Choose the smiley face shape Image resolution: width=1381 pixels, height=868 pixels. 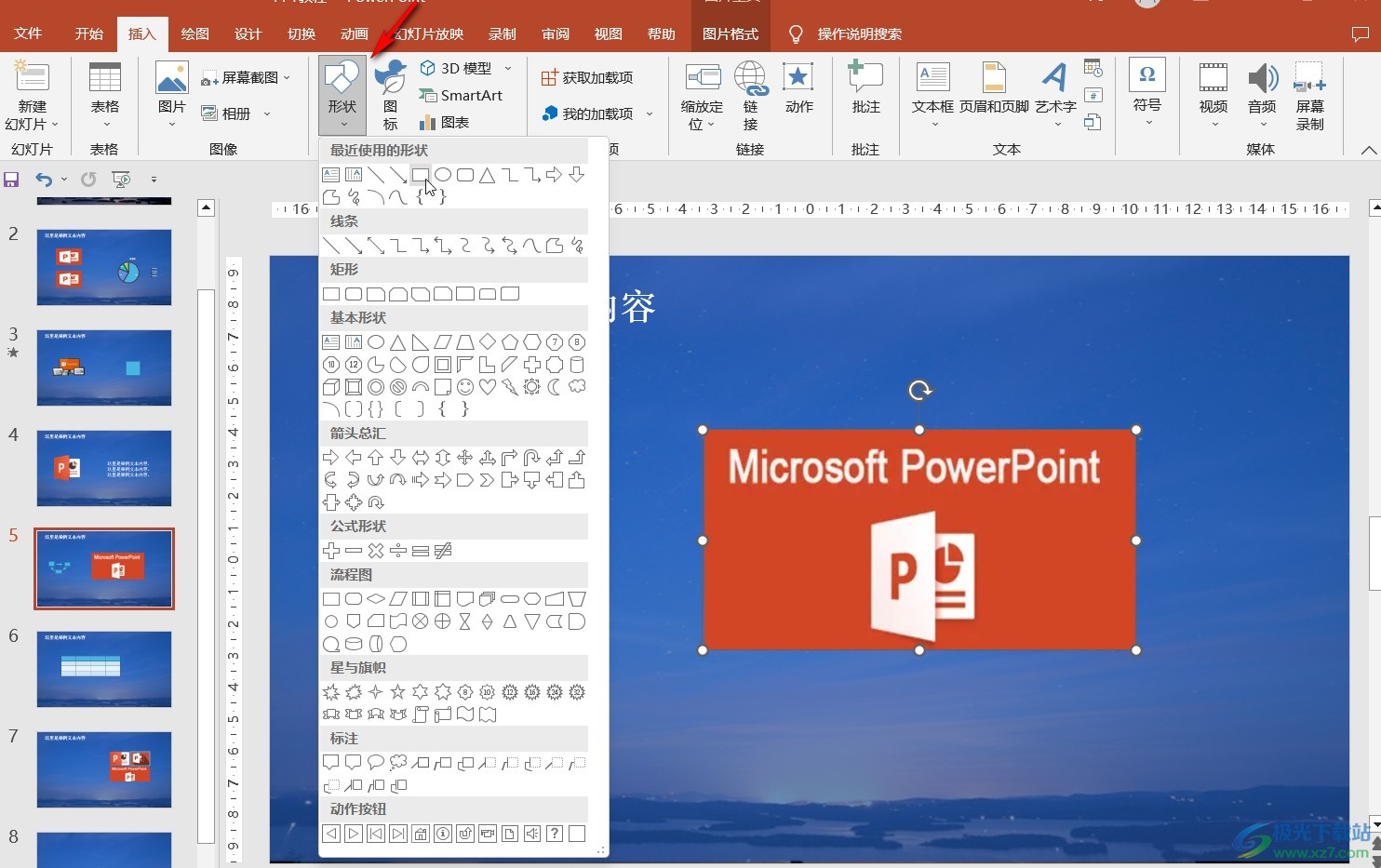point(465,387)
